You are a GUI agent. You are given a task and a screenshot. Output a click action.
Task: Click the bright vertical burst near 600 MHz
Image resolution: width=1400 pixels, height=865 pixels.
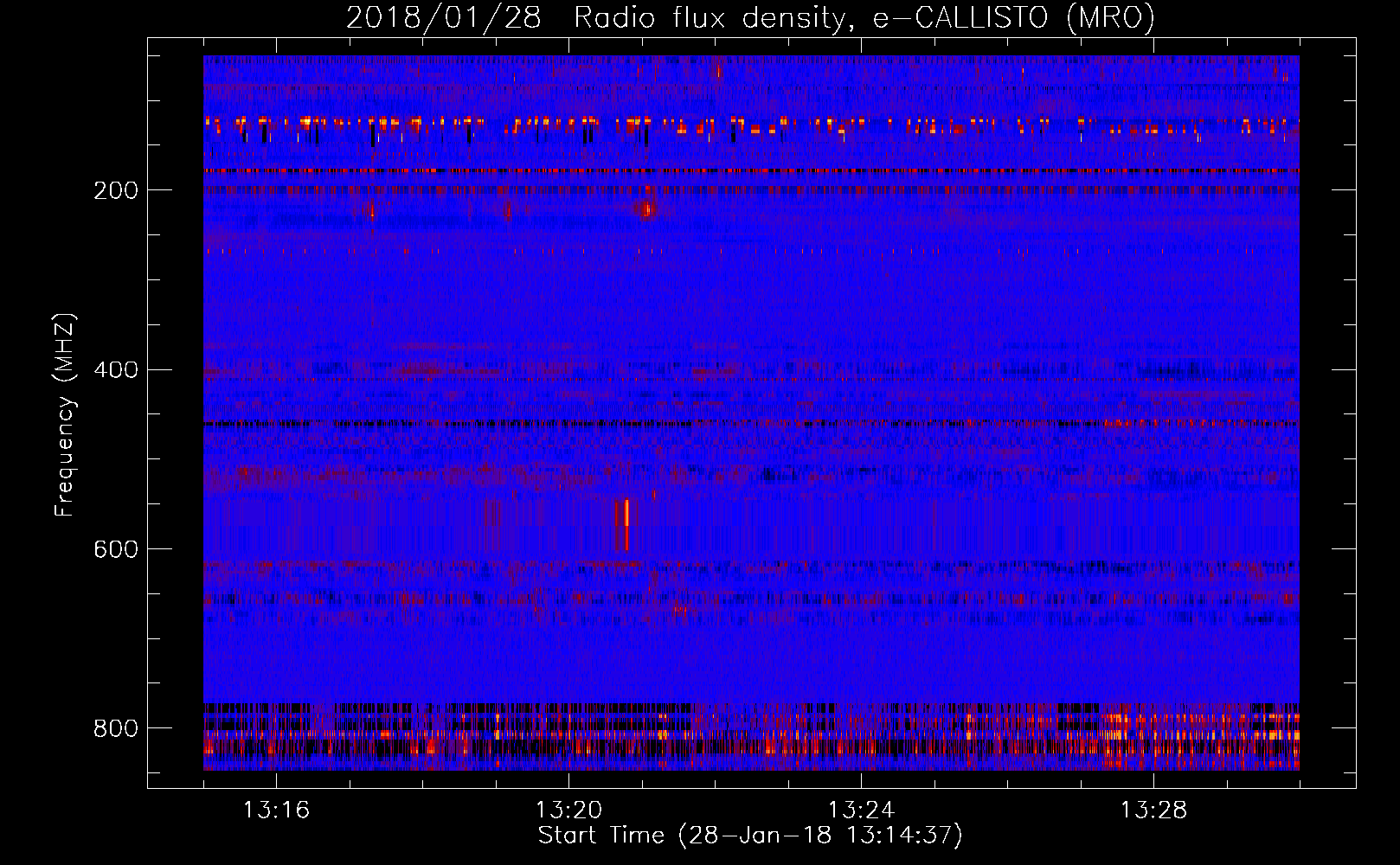626,524
